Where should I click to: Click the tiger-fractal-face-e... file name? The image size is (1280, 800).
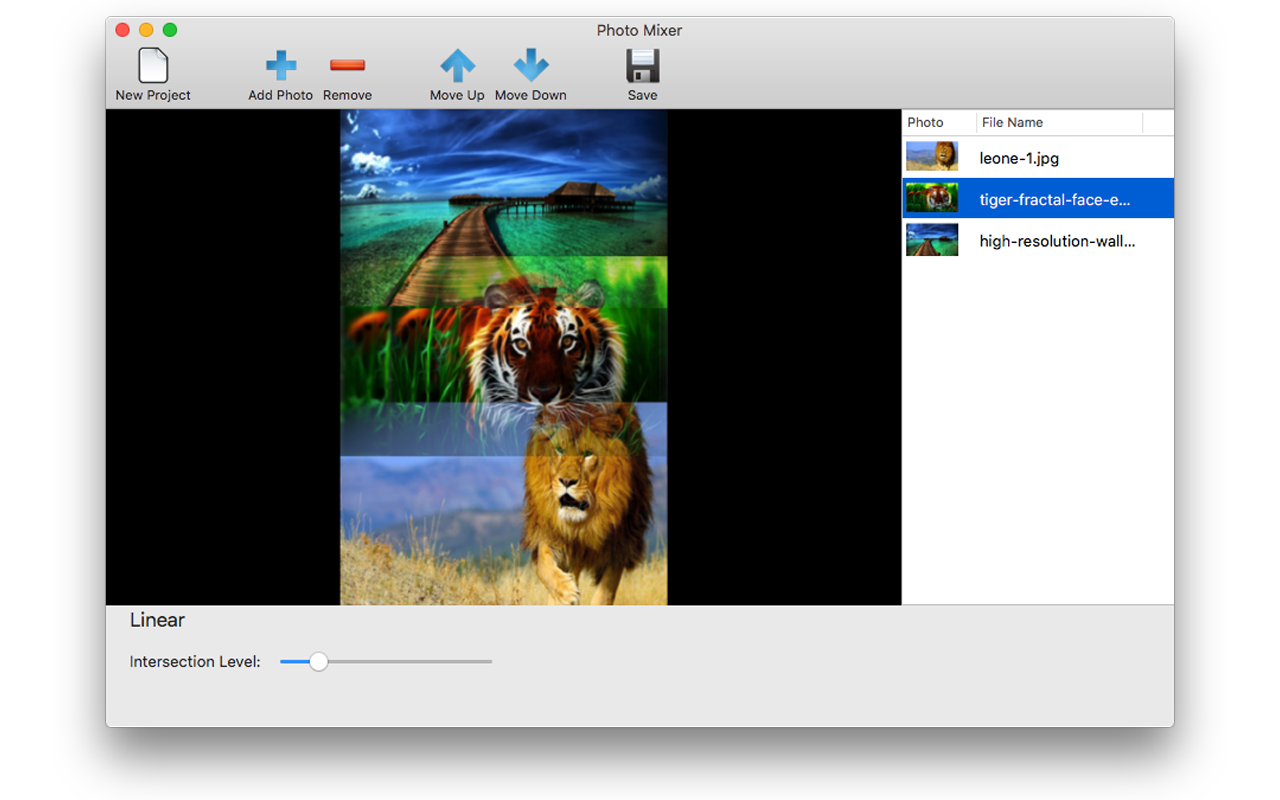1055,199
